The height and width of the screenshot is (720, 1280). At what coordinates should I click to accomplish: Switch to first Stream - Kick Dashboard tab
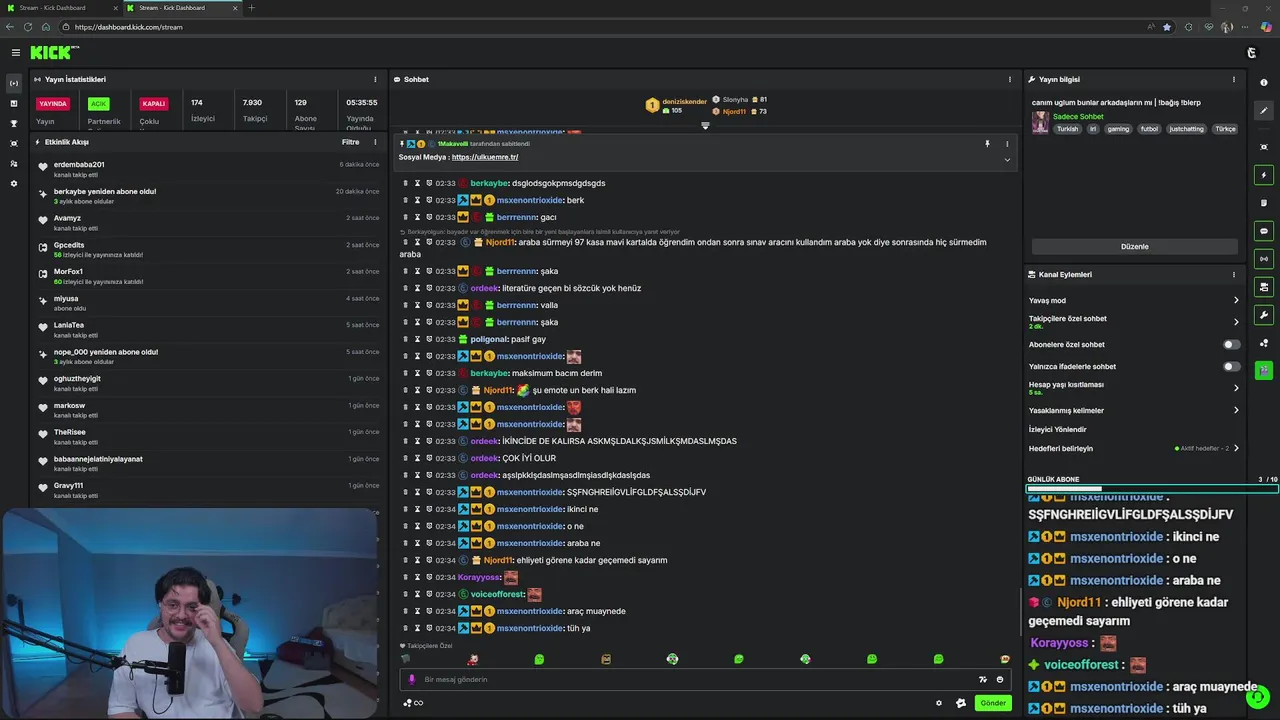tap(60, 8)
